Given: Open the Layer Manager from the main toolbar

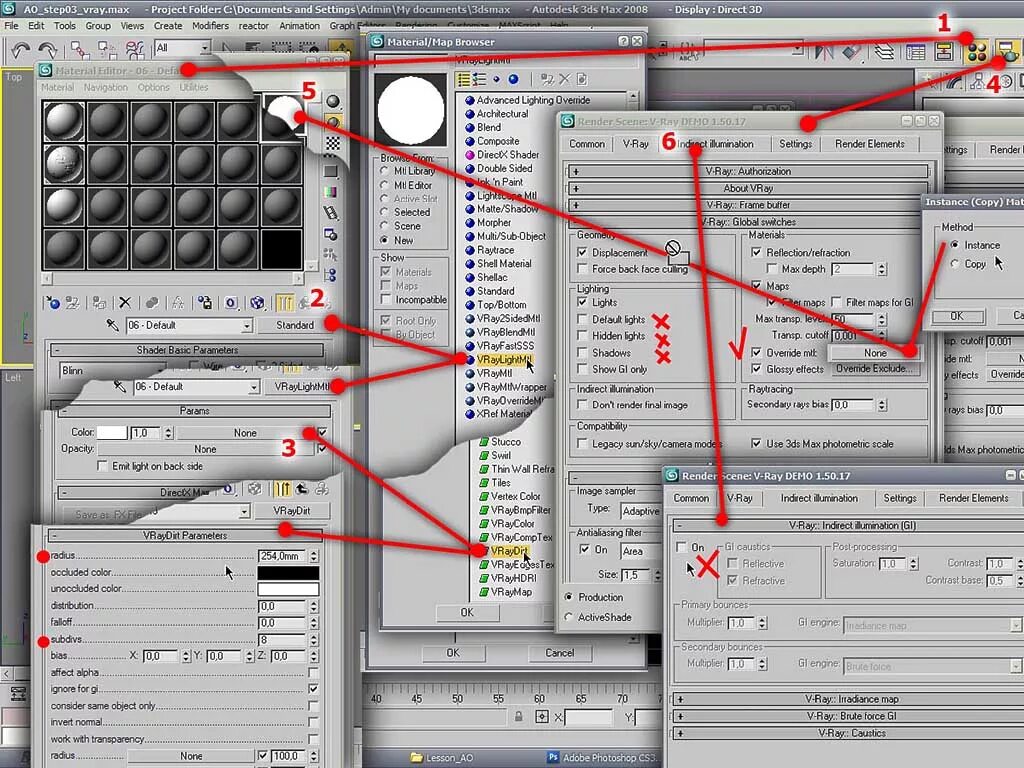Looking at the screenshot, I should click(884, 52).
